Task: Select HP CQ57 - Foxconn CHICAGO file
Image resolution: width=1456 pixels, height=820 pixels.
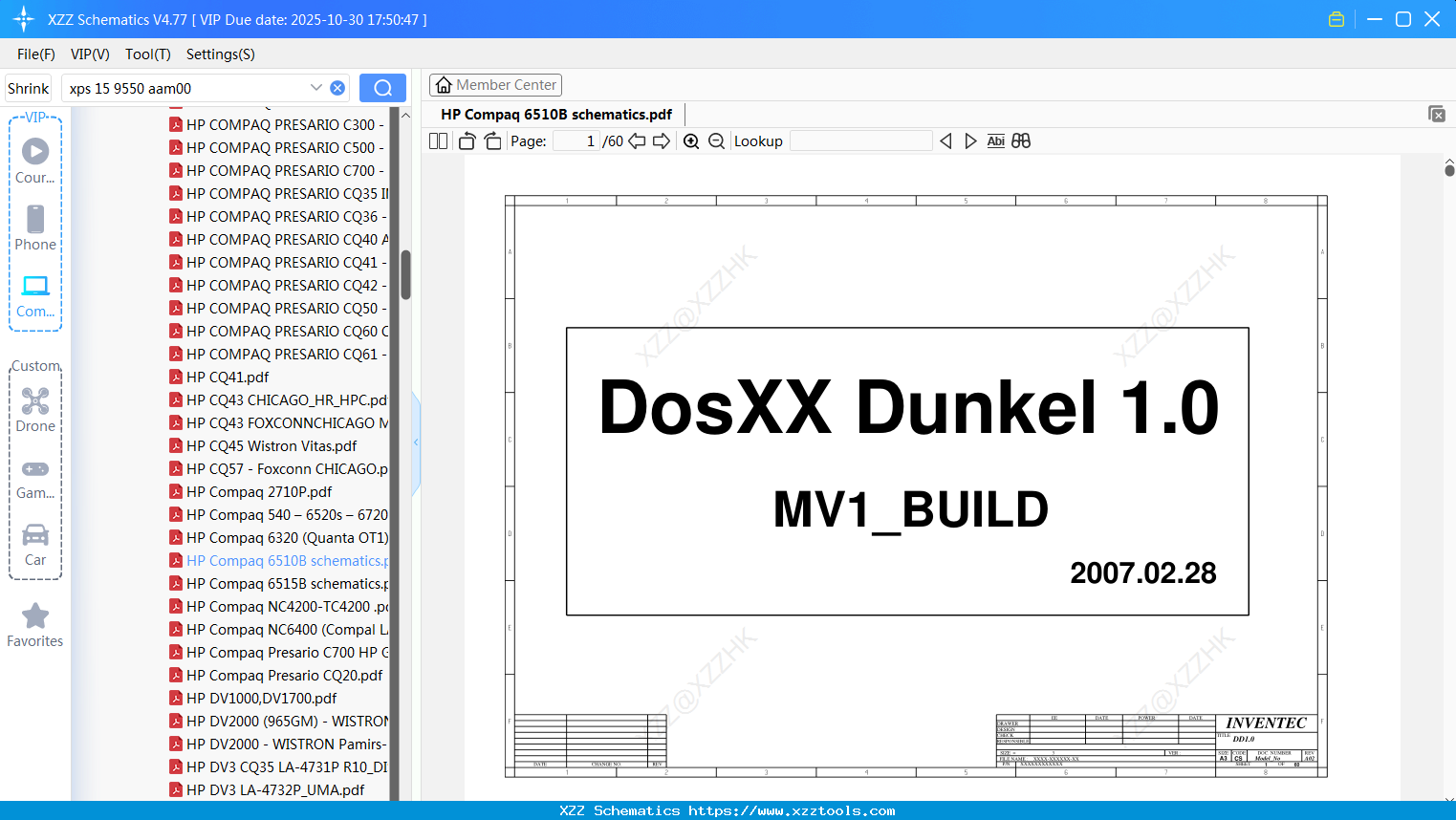Action: [277, 468]
